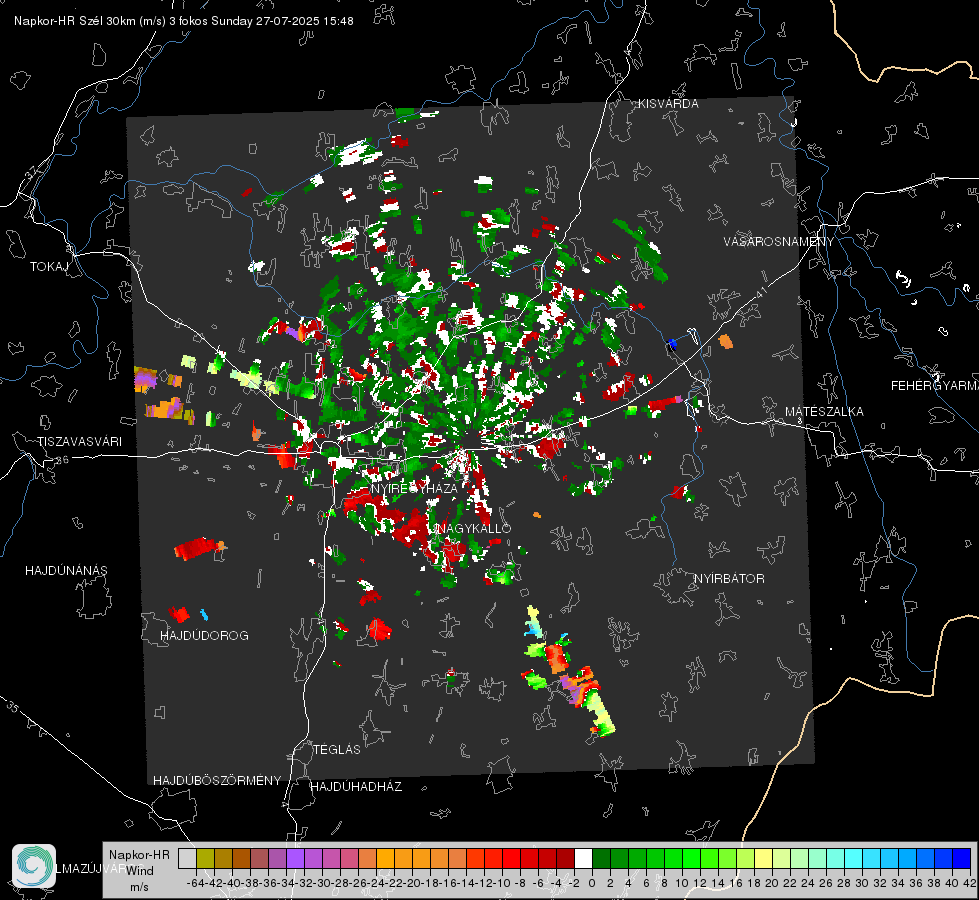
Task: Click the multicolored storm cell north of Téglás area
Action: [568, 672]
